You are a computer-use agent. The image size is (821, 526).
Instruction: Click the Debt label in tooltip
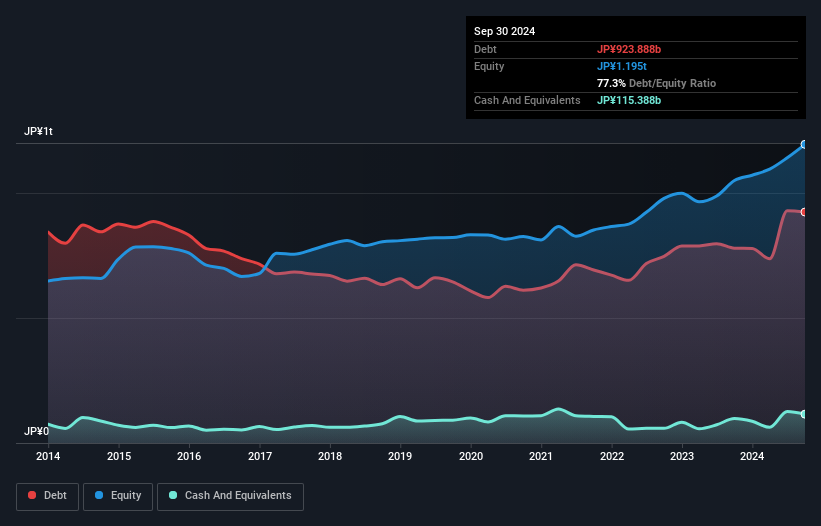[485, 49]
